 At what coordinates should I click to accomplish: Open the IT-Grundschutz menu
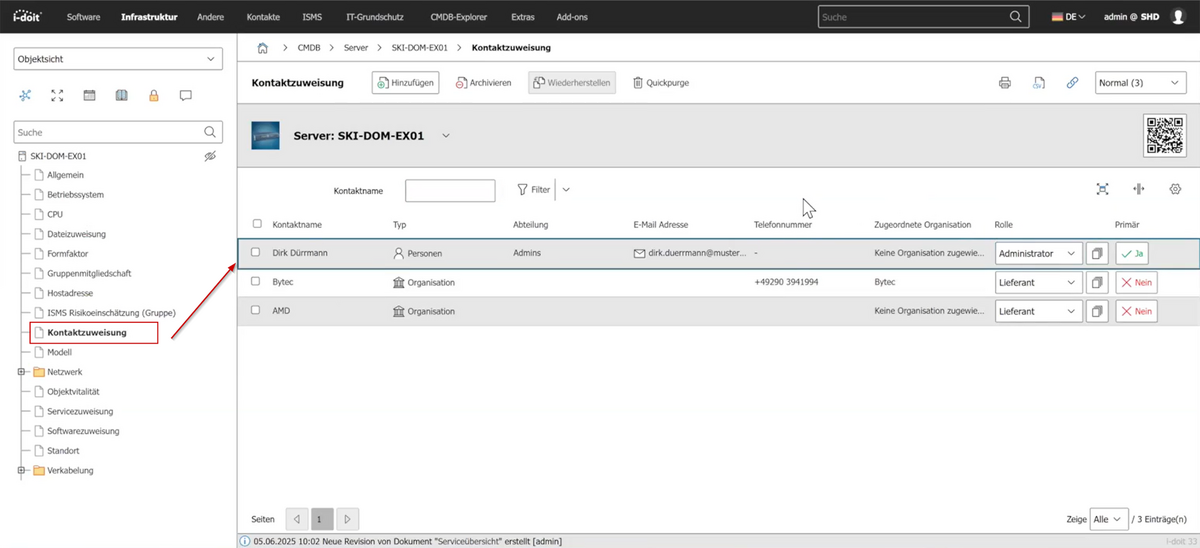pos(374,17)
